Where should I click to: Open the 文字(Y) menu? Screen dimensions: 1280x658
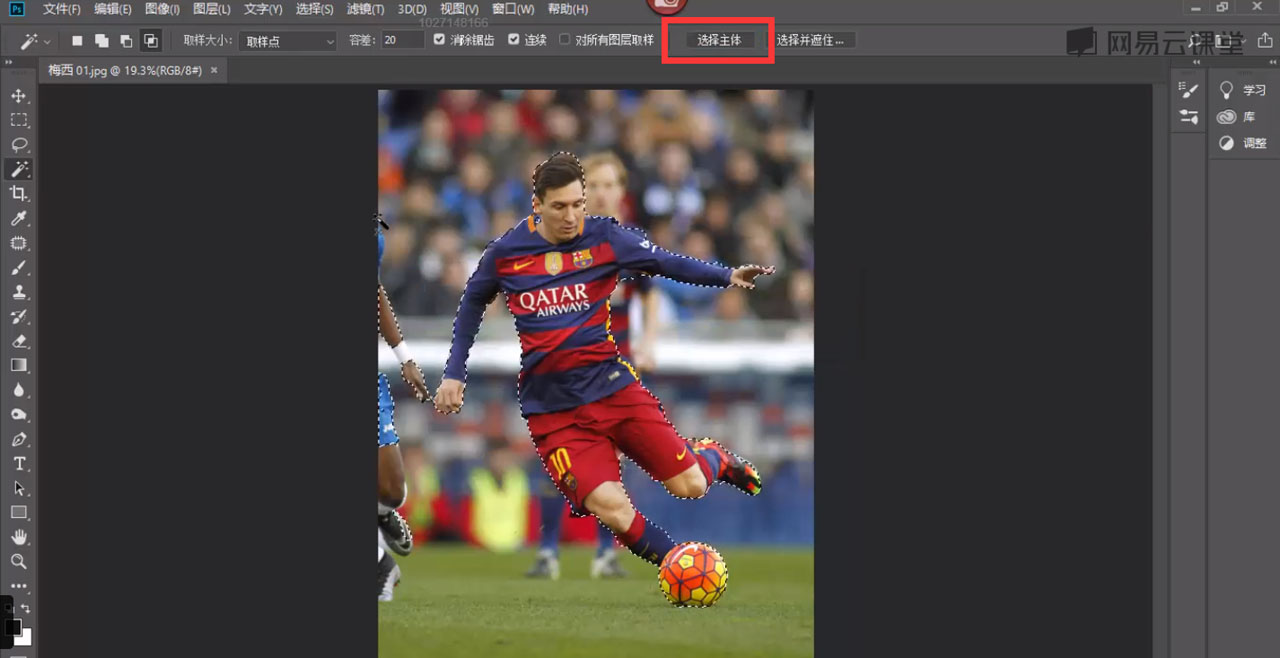pos(263,9)
